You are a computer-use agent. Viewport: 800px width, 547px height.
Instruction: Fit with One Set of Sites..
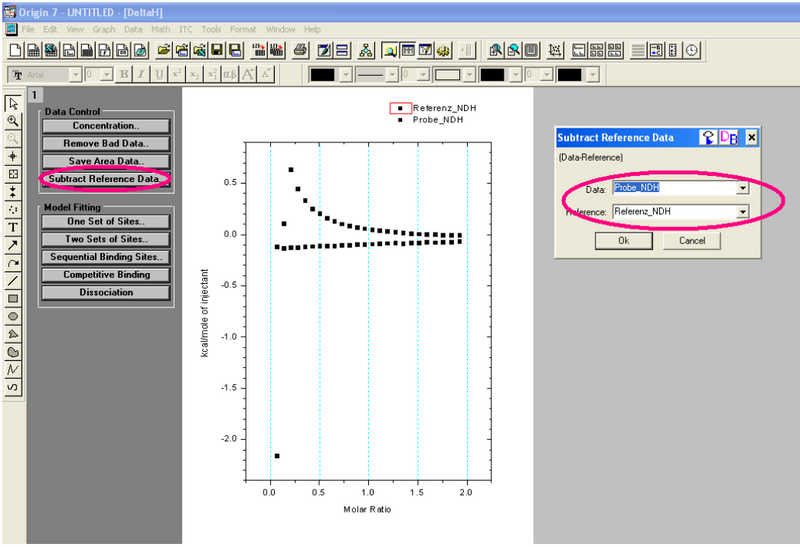[x=106, y=221]
